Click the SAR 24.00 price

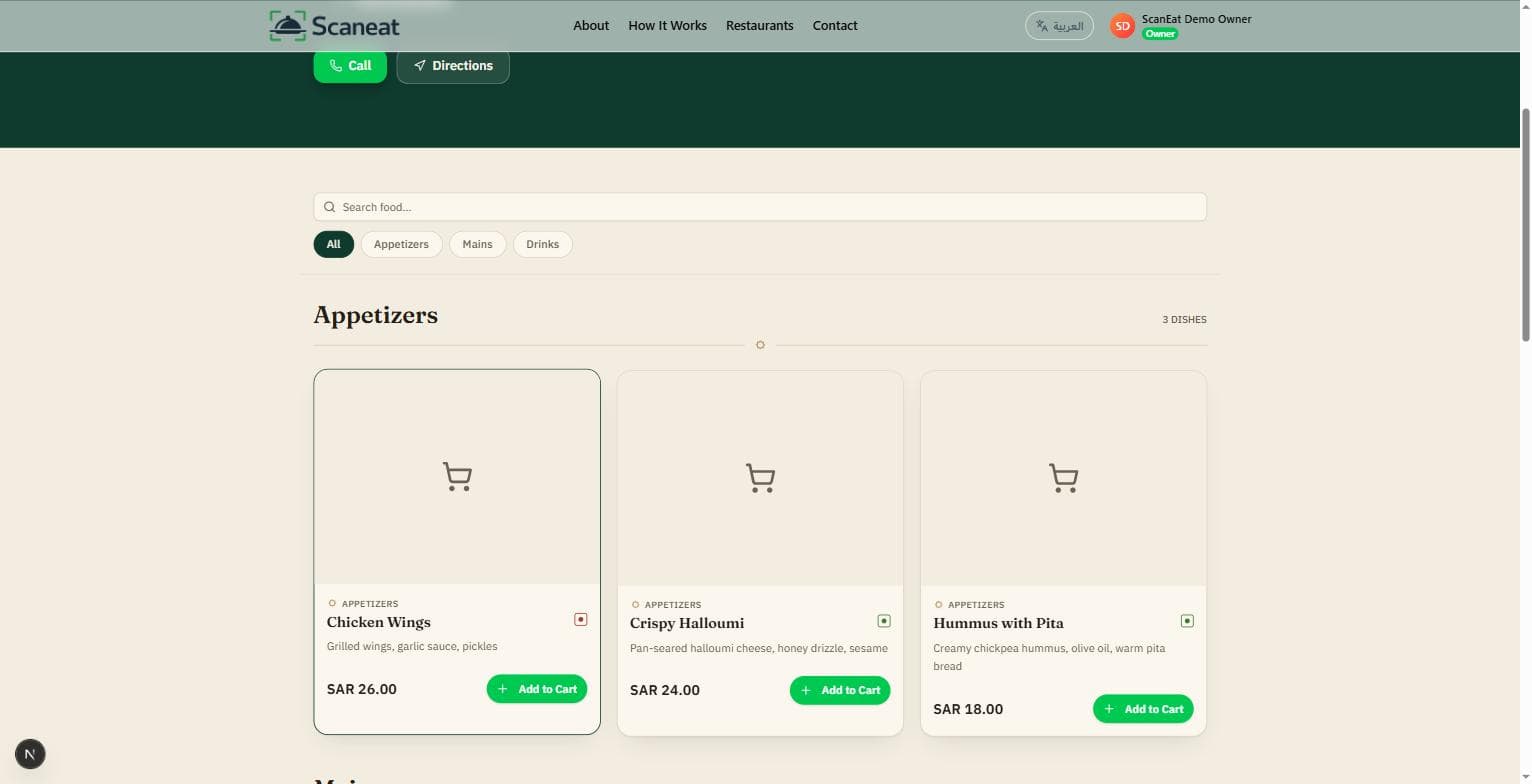pos(665,690)
